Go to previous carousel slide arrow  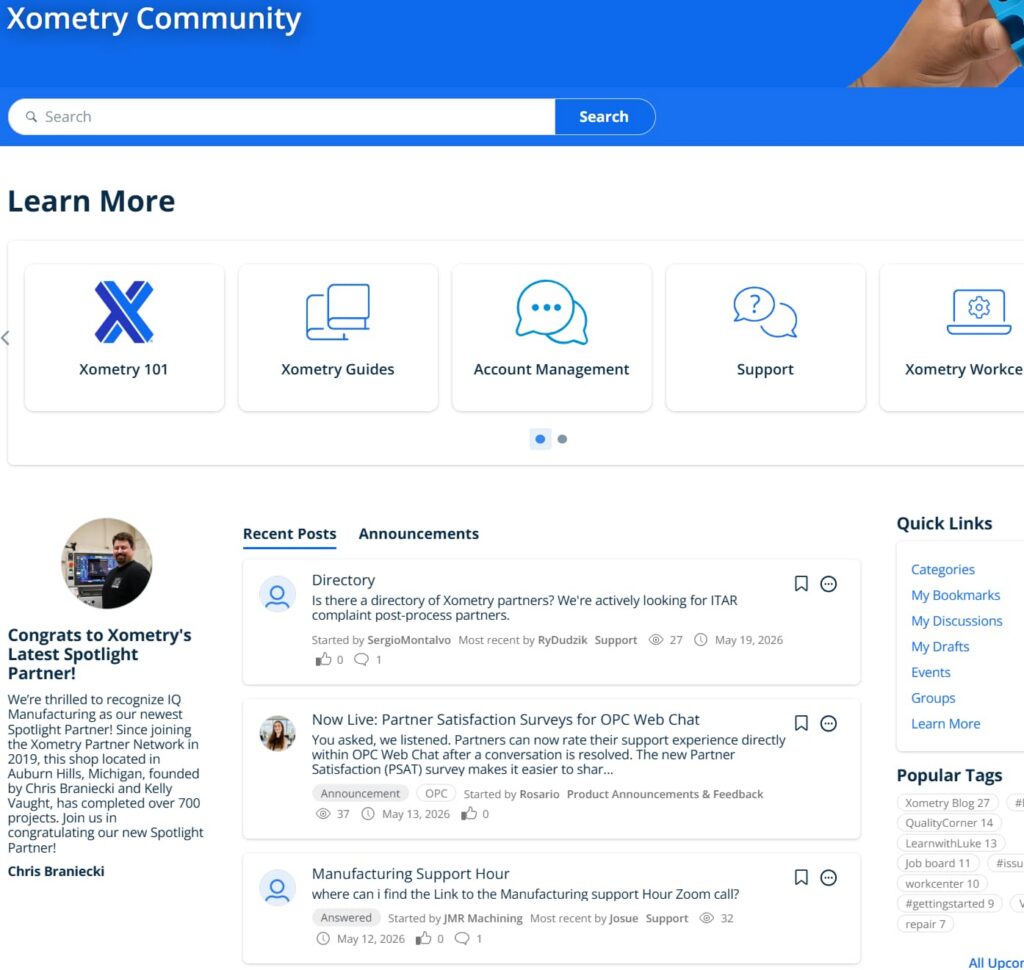tap(6, 338)
